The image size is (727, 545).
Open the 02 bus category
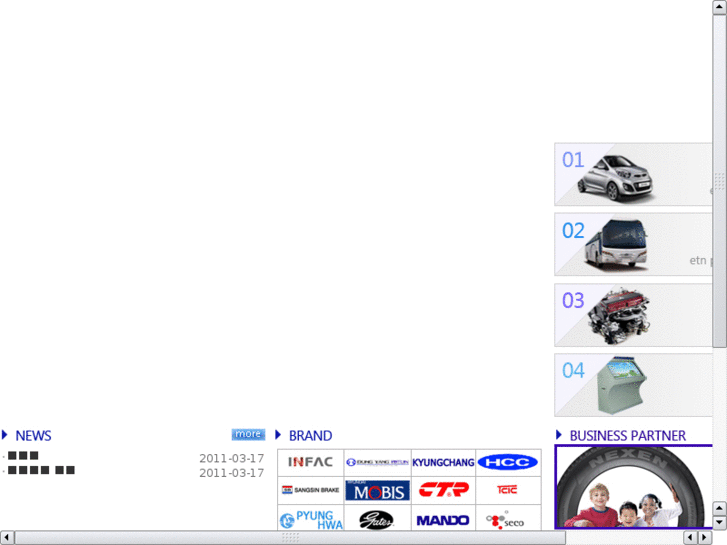point(633,244)
